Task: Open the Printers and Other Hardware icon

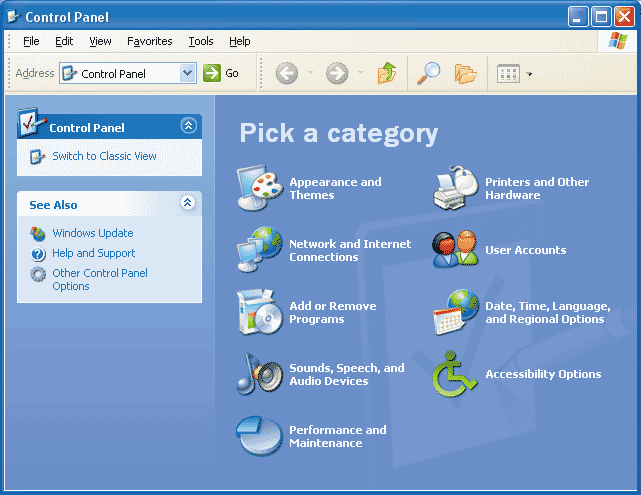Action: (455, 188)
